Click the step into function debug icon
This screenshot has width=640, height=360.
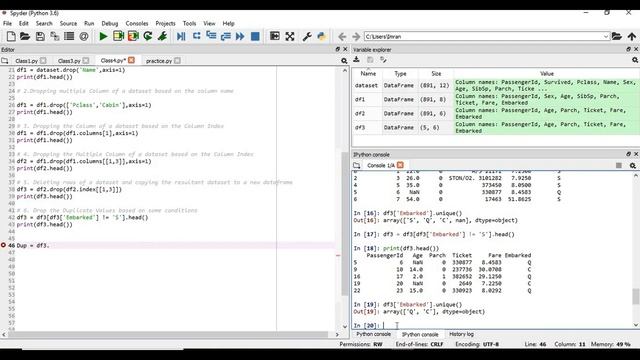[211, 36]
